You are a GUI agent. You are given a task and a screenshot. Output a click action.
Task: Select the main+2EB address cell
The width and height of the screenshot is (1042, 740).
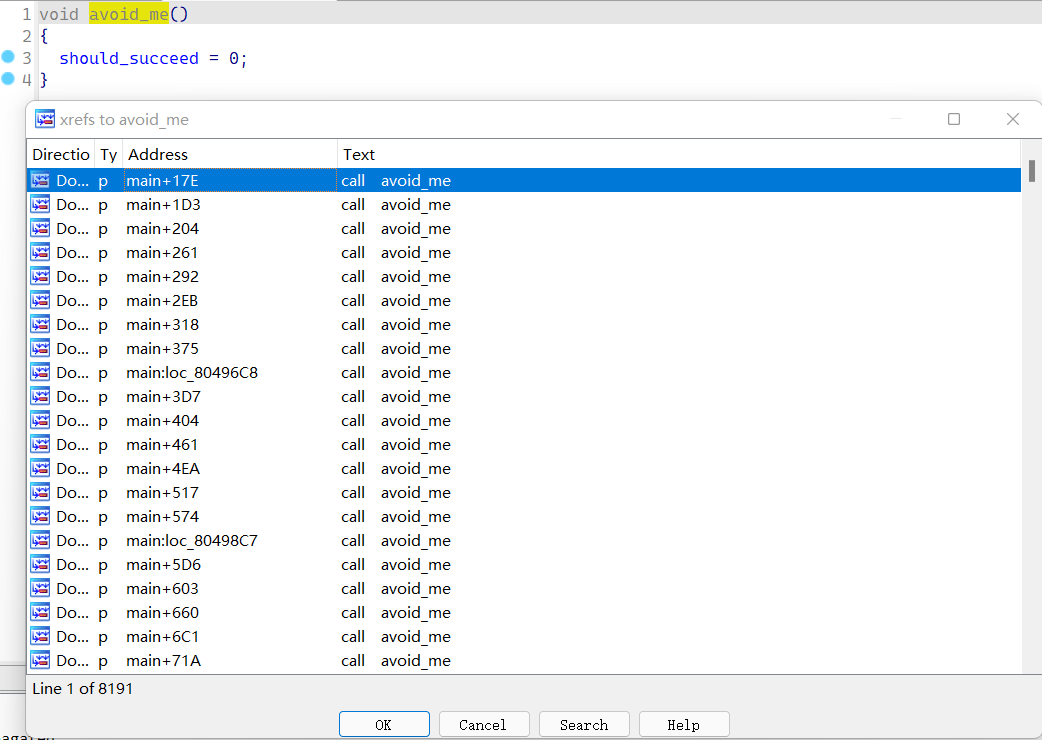click(x=230, y=301)
